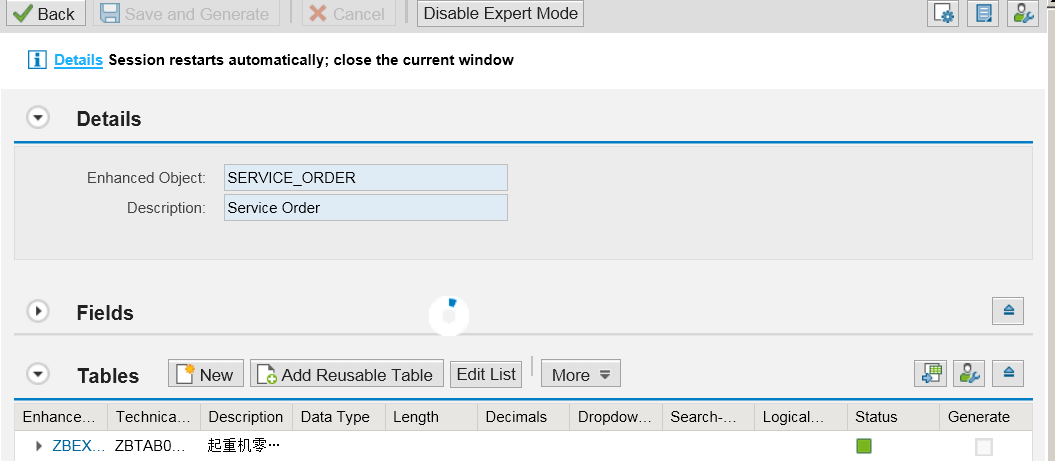Expand the Fields section
The width and height of the screenshot is (1055, 461).
tap(38, 312)
